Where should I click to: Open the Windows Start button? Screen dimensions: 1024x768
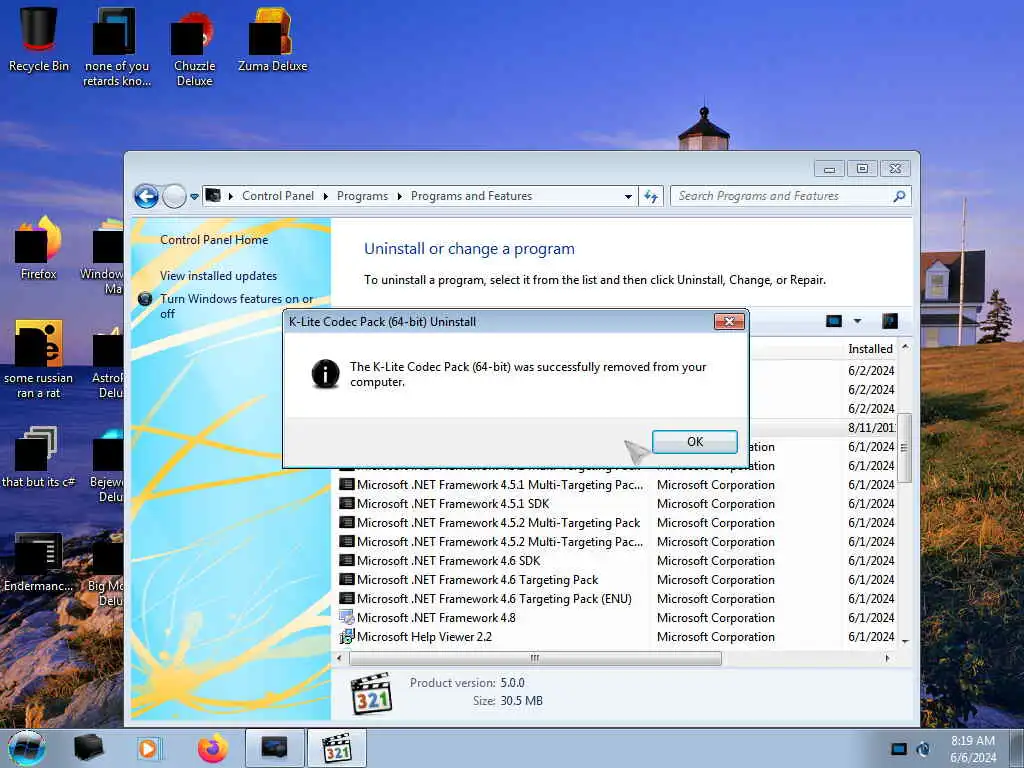pyautogui.click(x=27, y=748)
